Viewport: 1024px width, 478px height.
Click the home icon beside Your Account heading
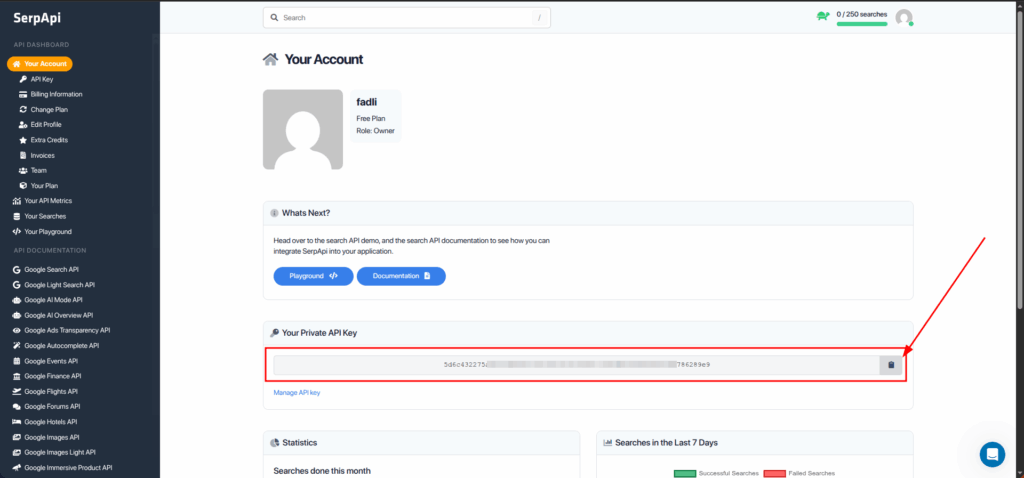click(270, 59)
